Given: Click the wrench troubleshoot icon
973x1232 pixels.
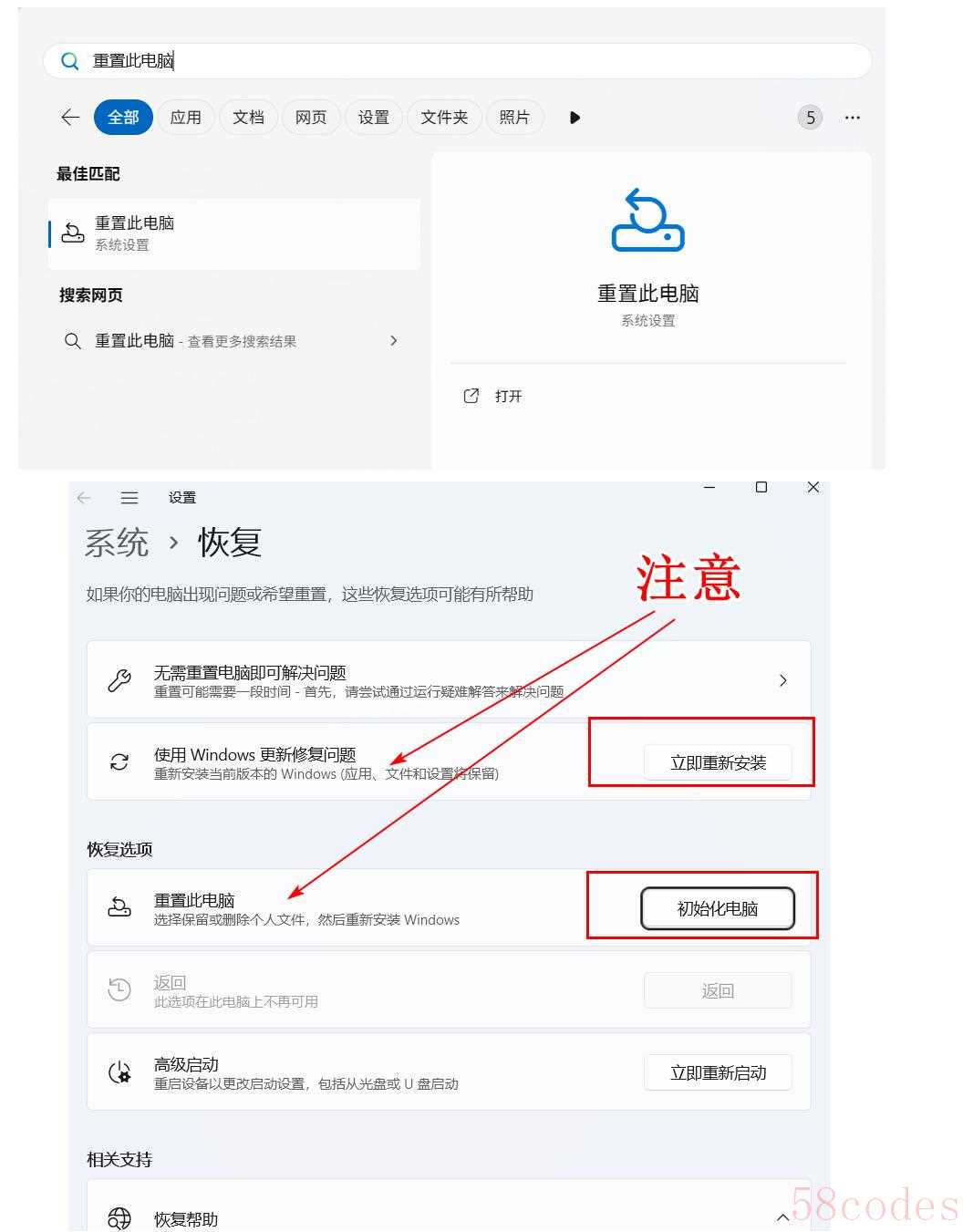Looking at the screenshot, I should click(119, 680).
